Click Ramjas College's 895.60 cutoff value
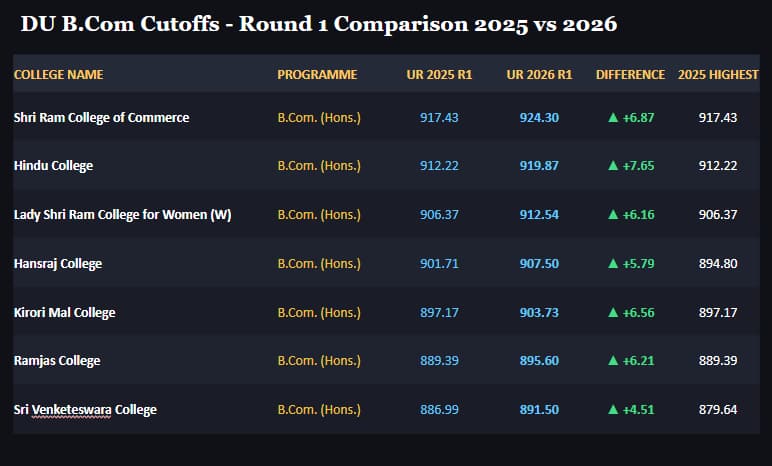This screenshot has width=772, height=466. (x=539, y=361)
